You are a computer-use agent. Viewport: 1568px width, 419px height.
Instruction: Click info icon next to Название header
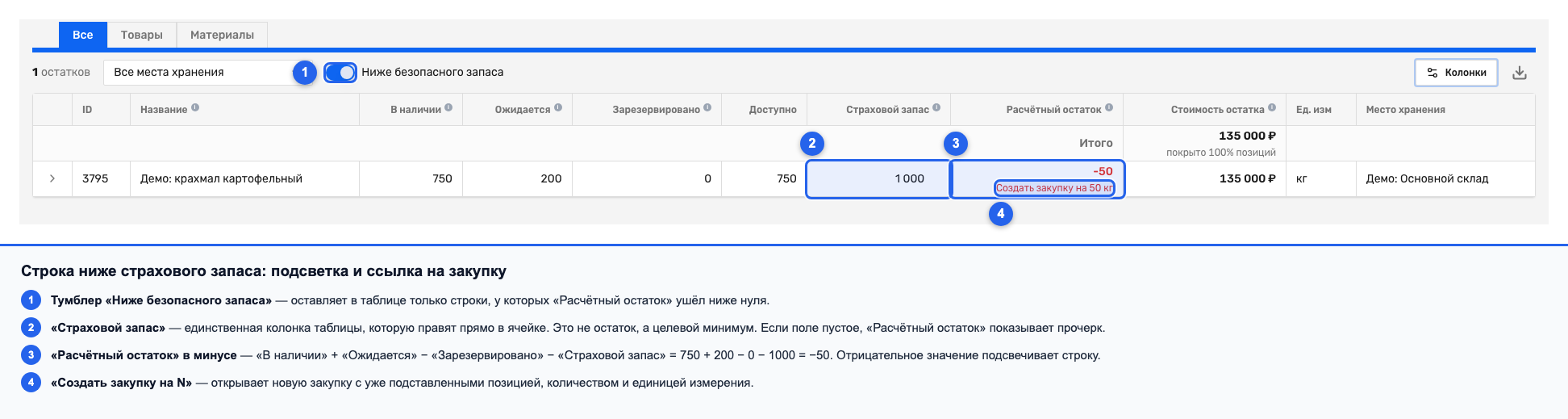pos(195,107)
